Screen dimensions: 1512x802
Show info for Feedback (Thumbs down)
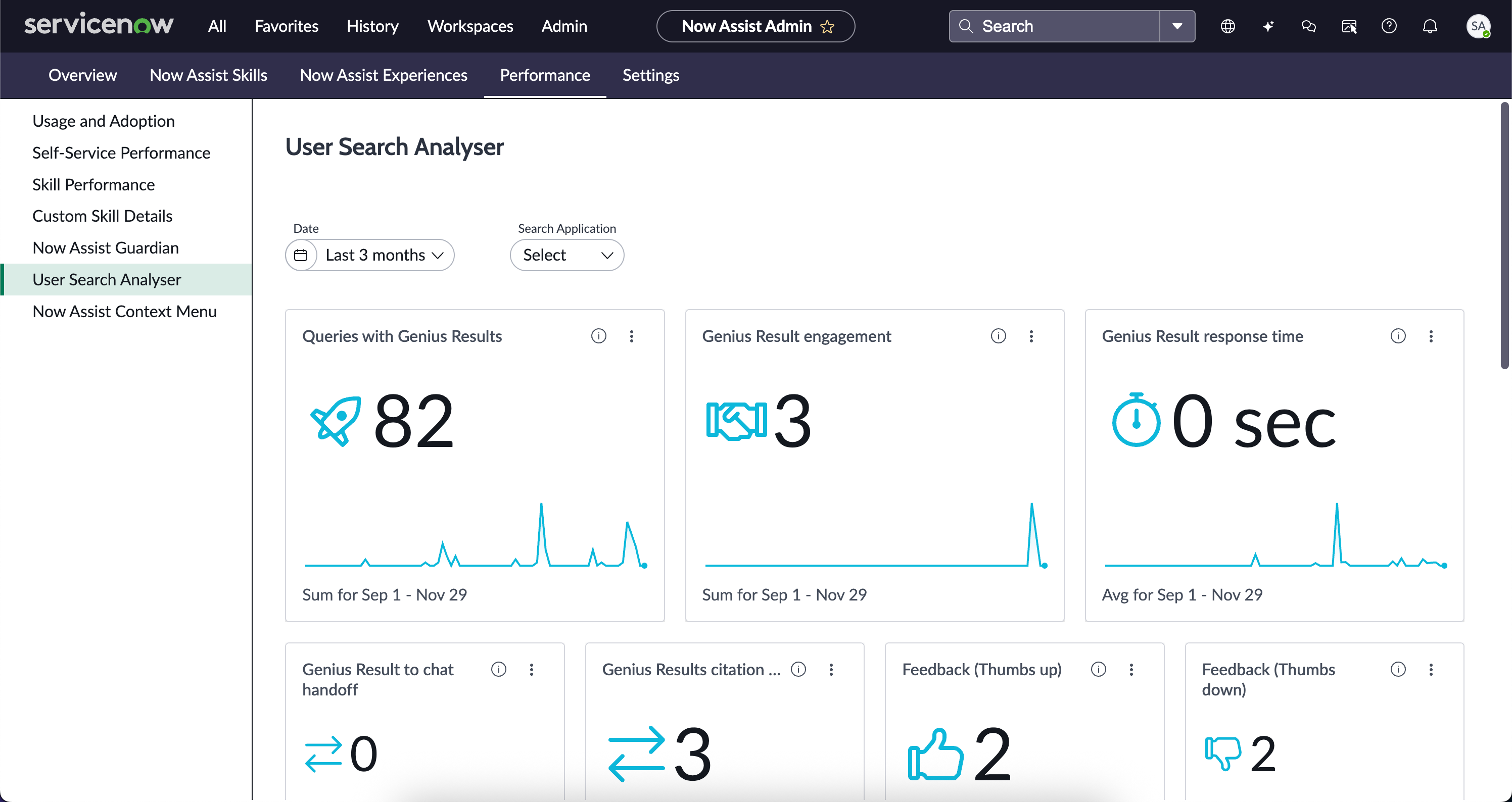point(1398,669)
